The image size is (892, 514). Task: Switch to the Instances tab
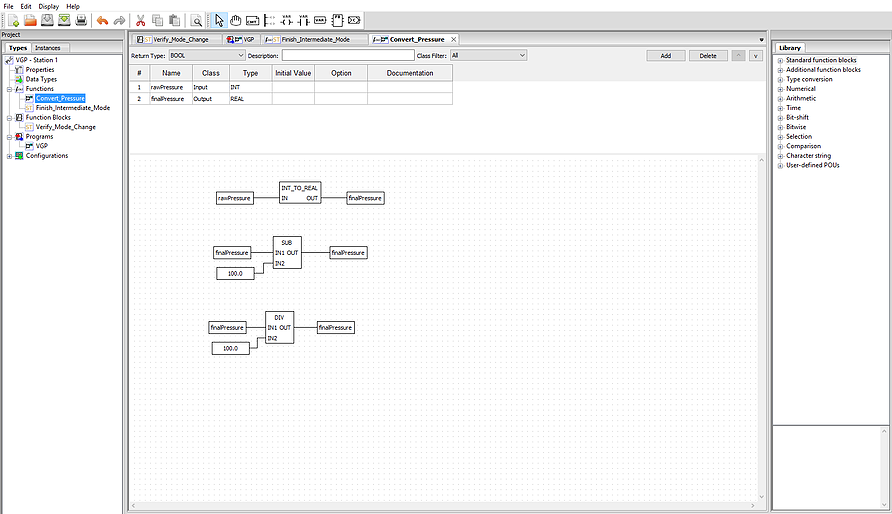click(x=48, y=48)
